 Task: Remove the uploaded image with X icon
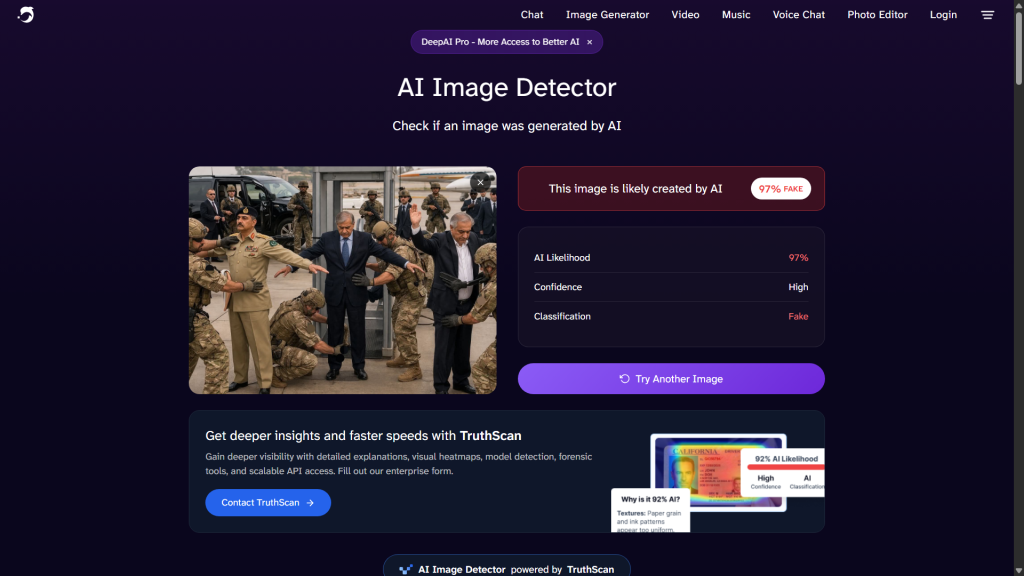point(481,182)
